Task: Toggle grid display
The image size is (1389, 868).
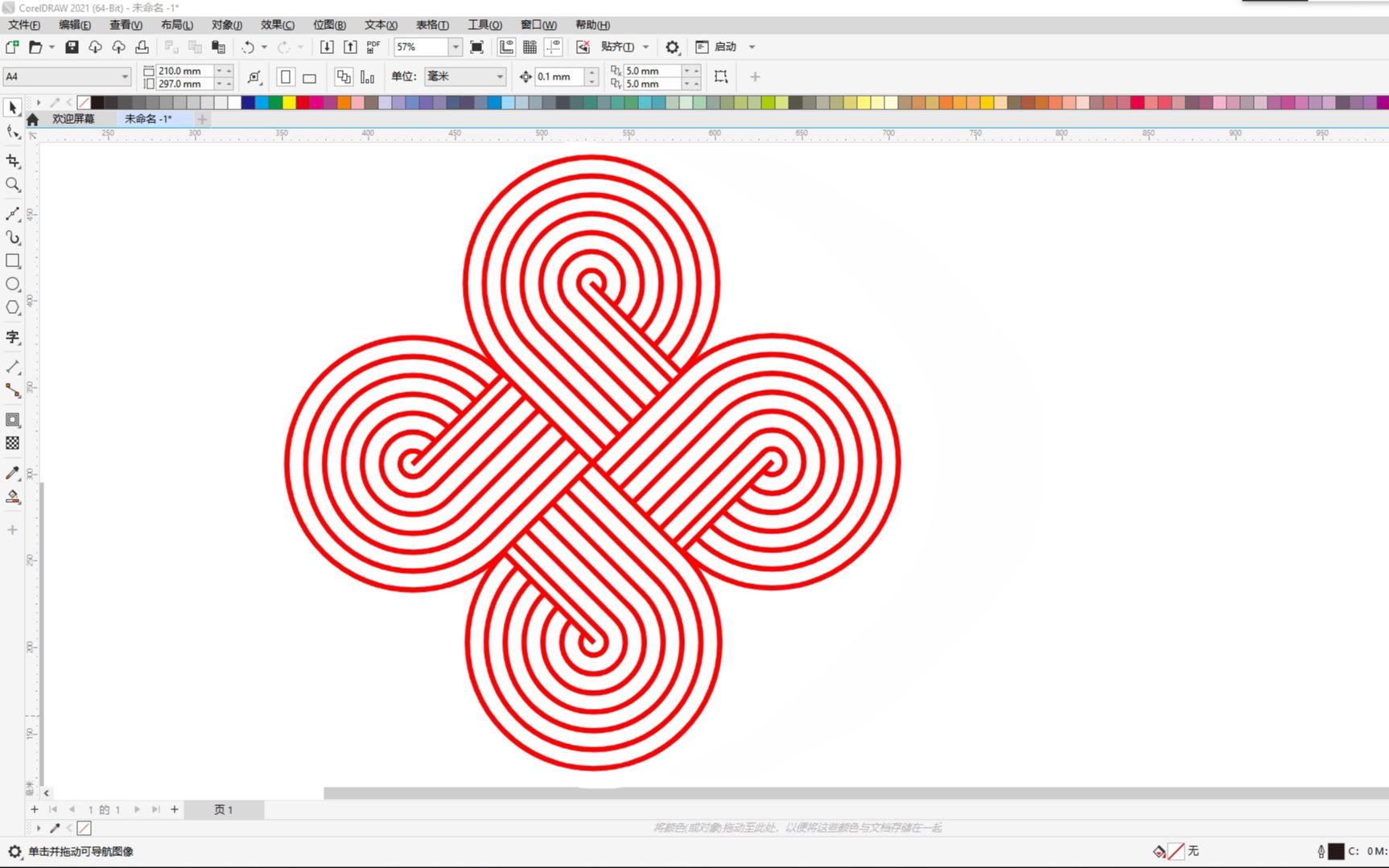Action: (530, 47)
